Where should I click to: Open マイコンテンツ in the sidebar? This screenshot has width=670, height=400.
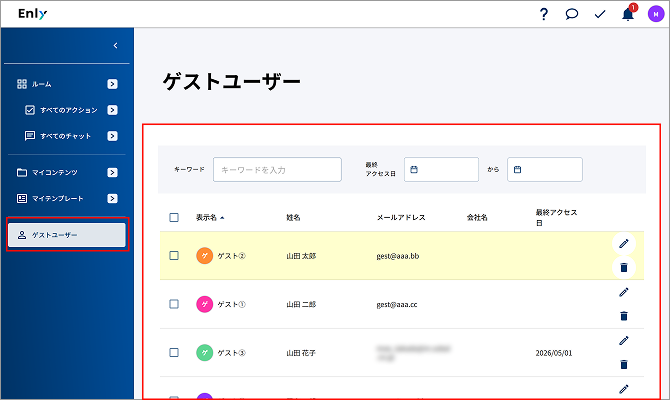click(x=55, y=173)
